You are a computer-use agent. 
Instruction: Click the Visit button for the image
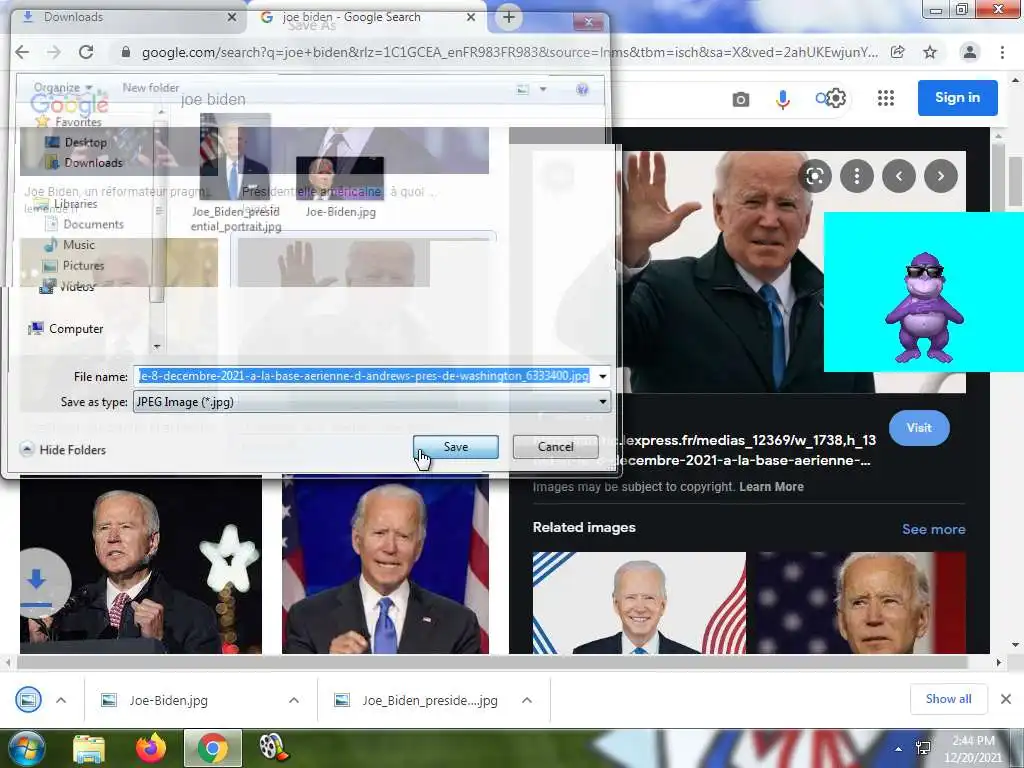point(919,428)
